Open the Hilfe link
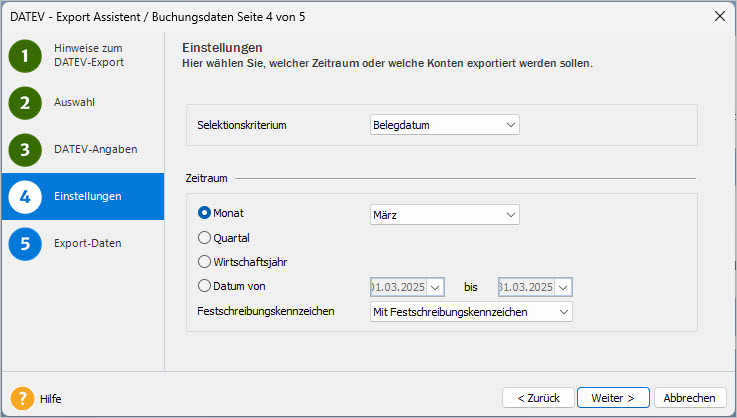 pyautogui.click(x=51, y=399)
